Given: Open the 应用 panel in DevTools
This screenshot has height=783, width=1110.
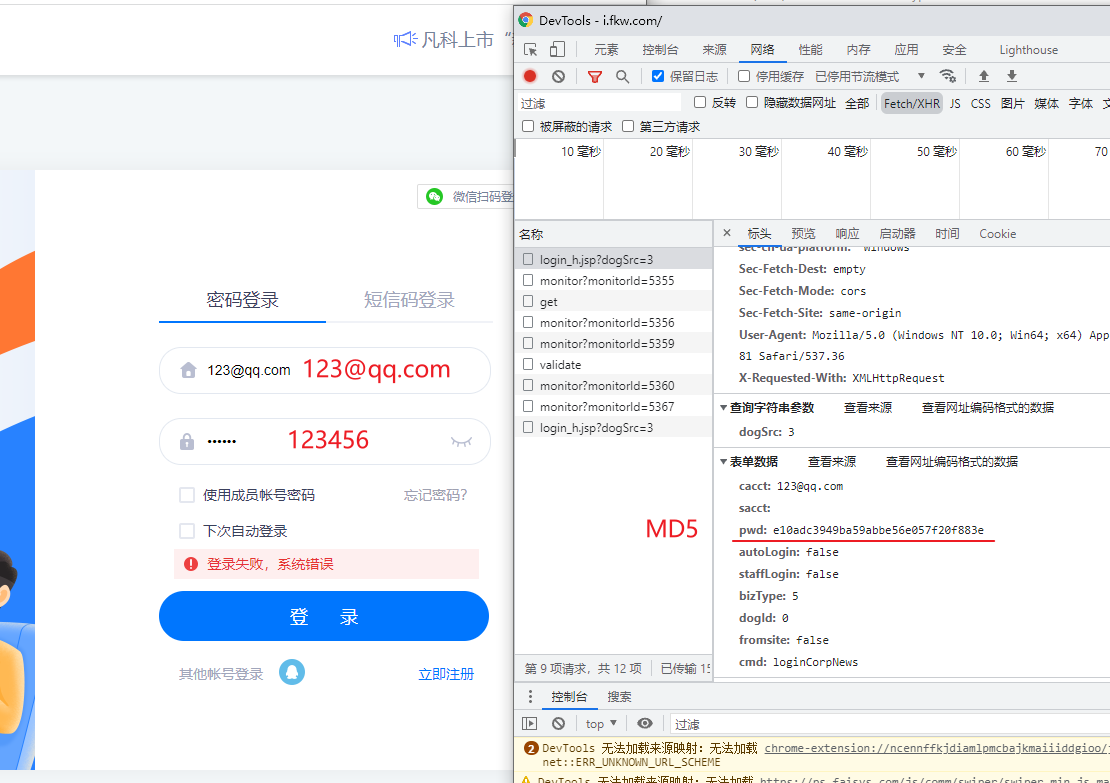Looking at the screenshot, I should click(908, 48).
